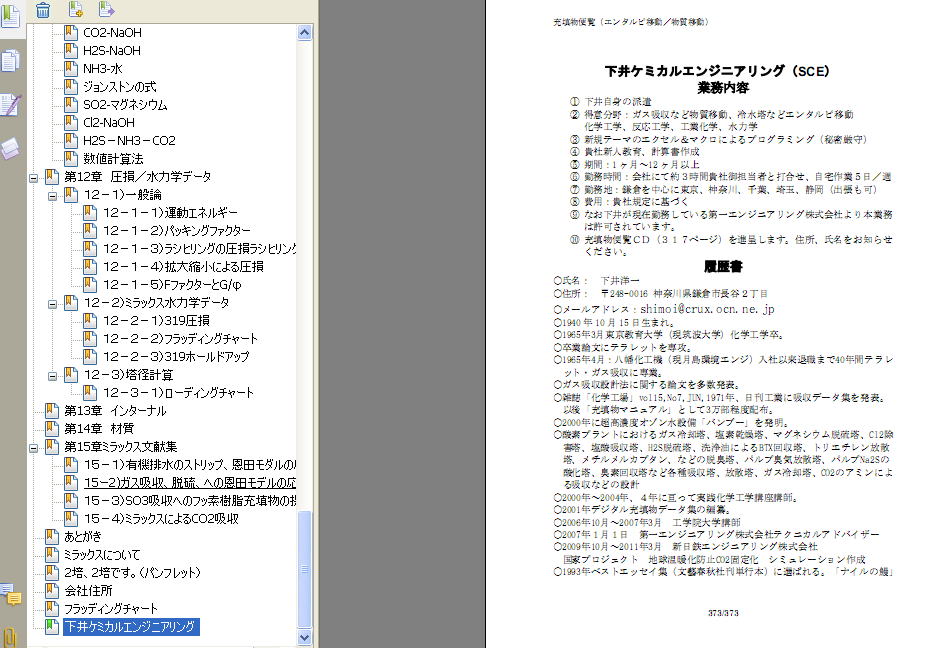Open the NH3-水 bookmark
This screenshot has width=952, height=648.
pos(103,69)
